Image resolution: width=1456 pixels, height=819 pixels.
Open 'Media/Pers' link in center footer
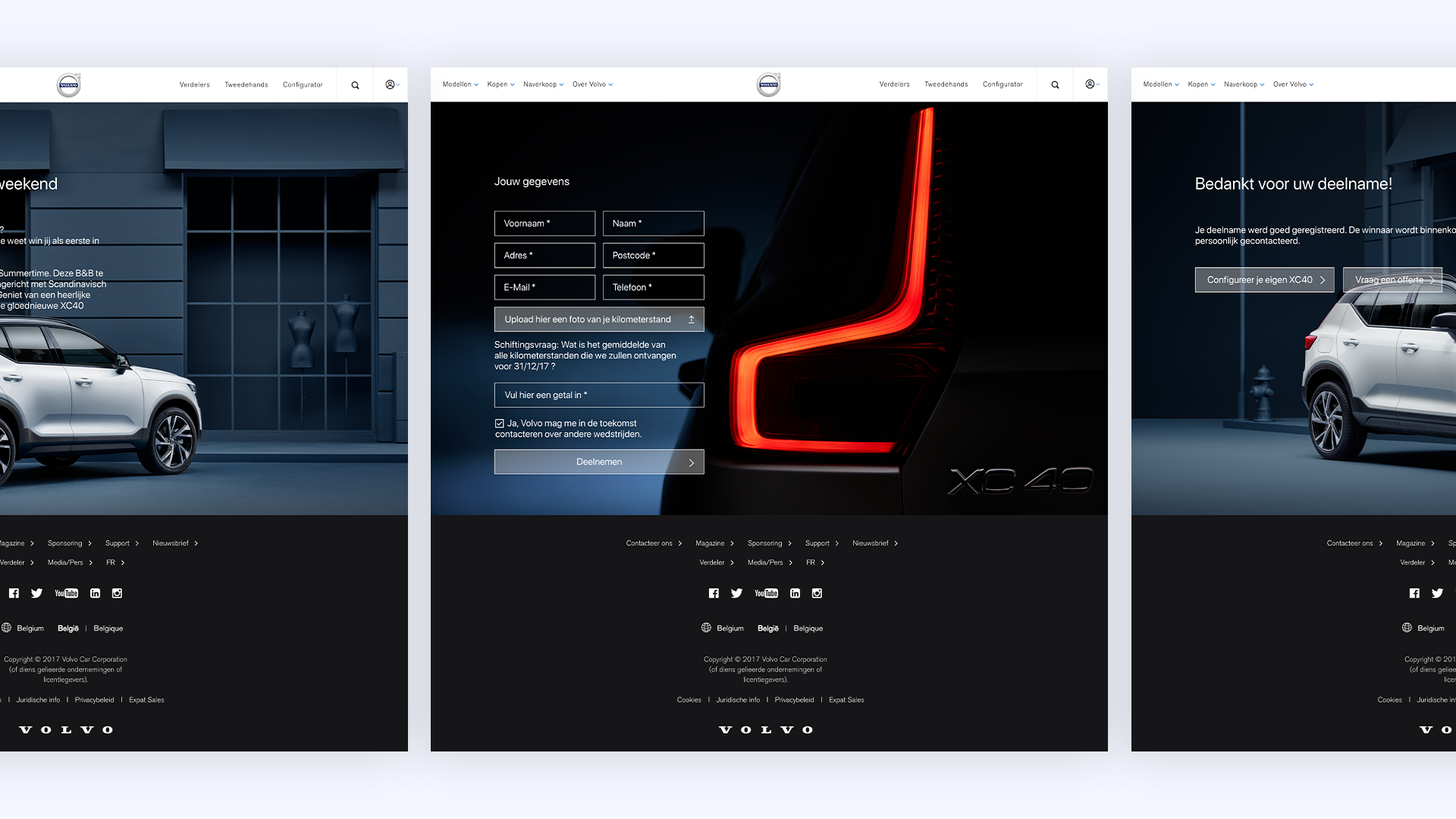770,562
